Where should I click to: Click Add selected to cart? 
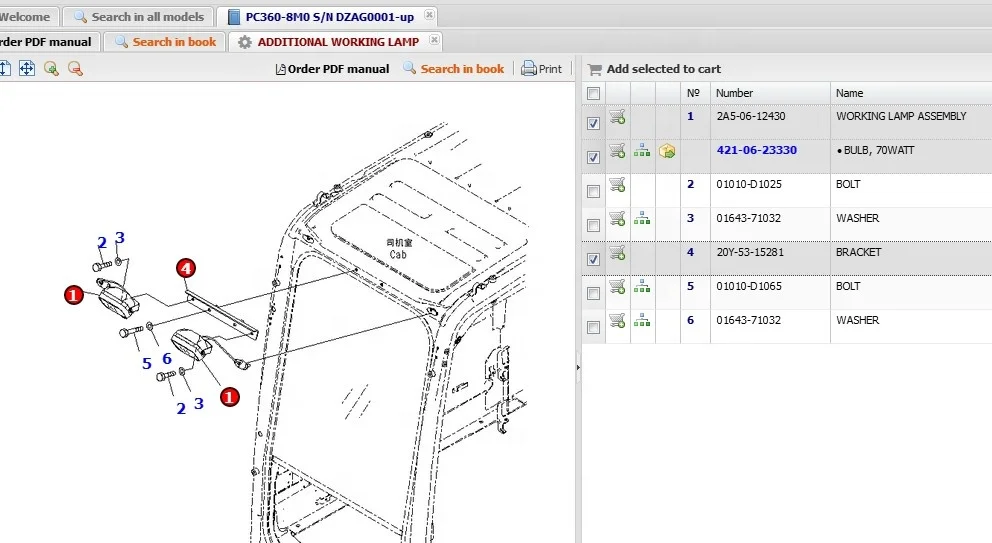coord(655,69)
